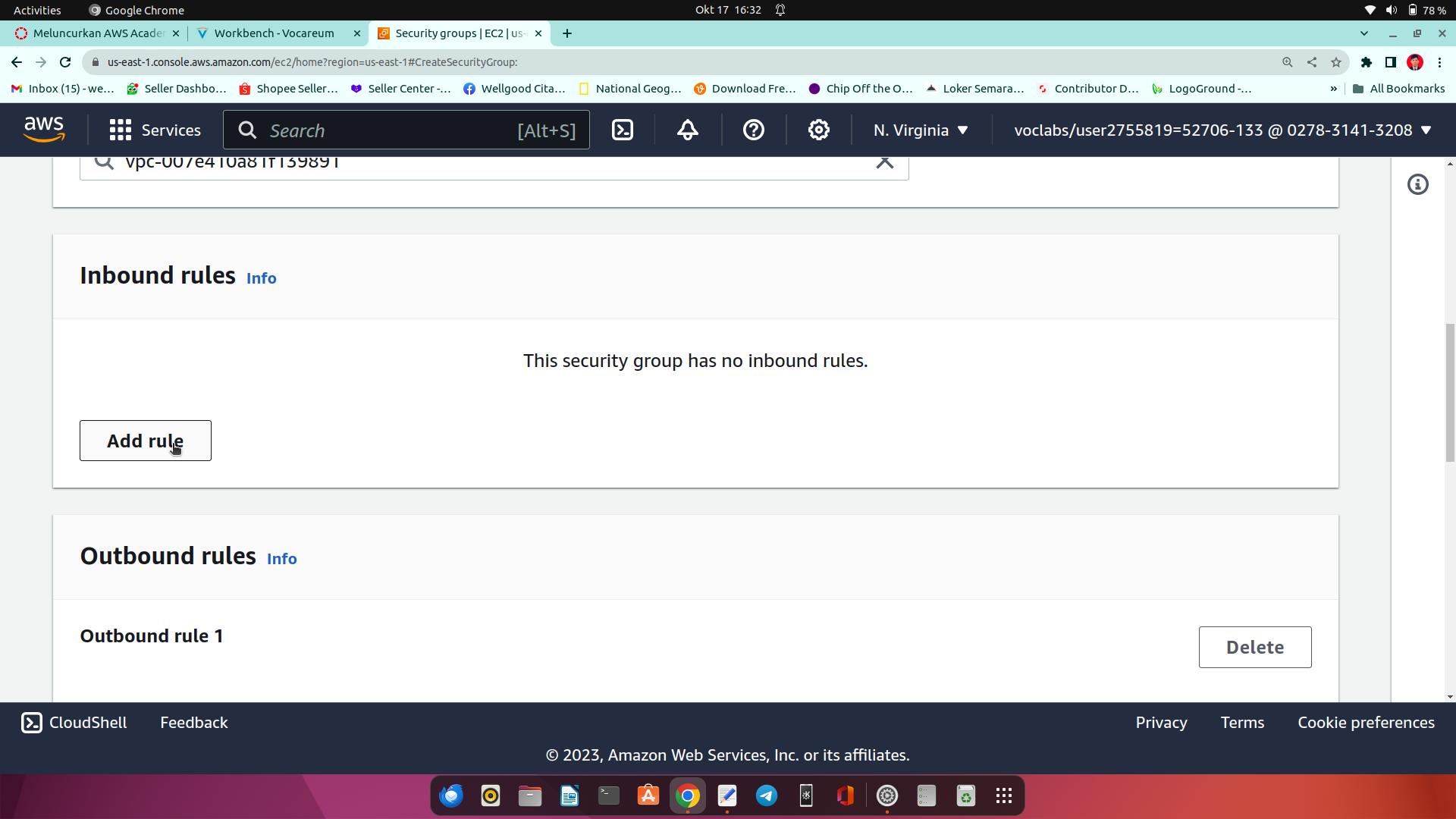Click the AWS logo home icon

coord(44,130)
